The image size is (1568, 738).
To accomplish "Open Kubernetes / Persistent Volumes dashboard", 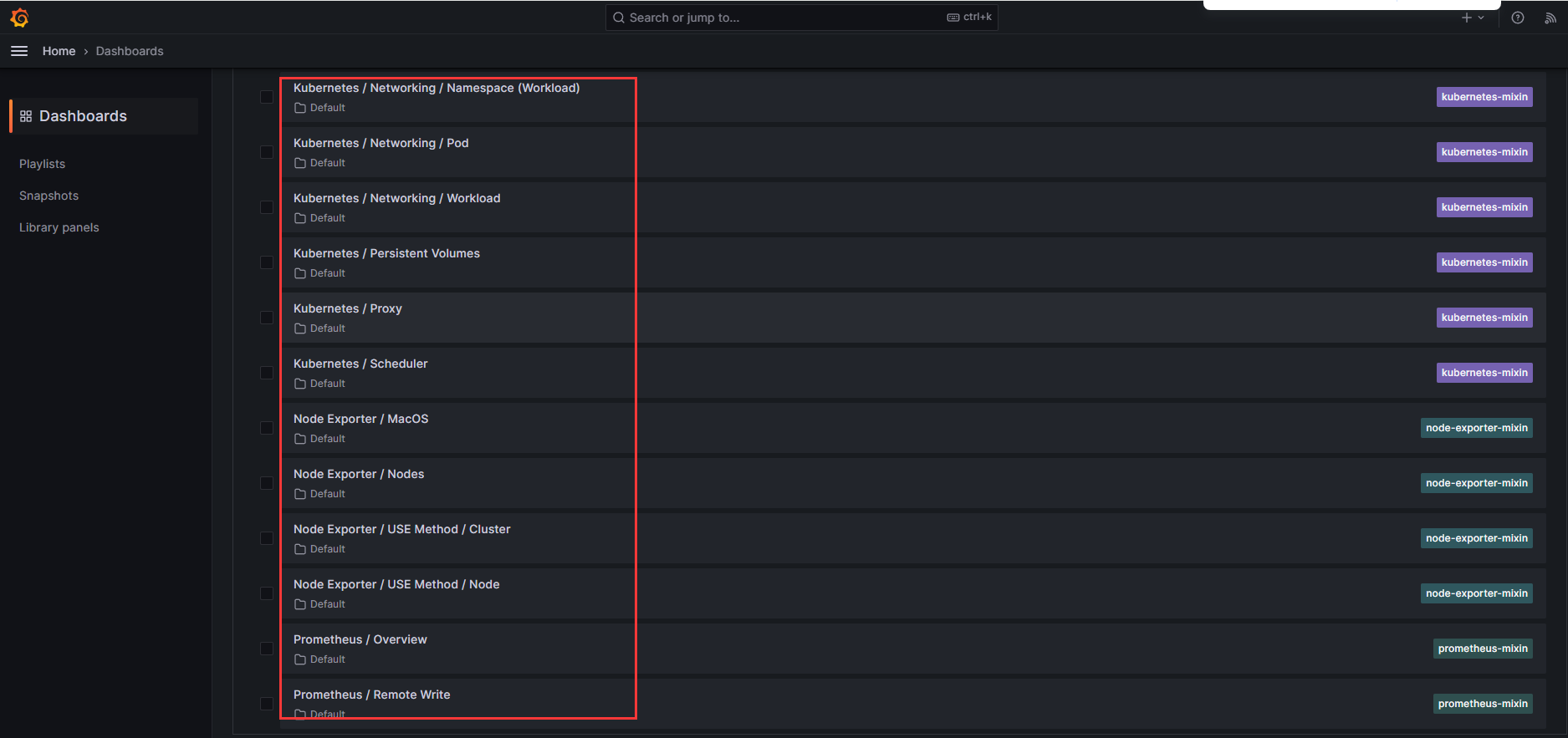I will 386,253.
